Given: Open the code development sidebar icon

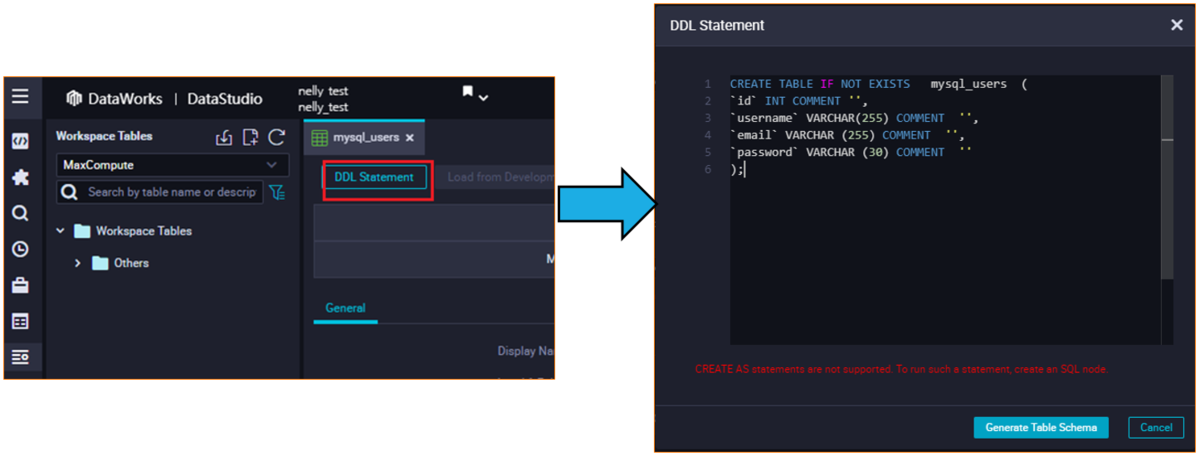Looking at the screenshot, I should [x=20, y=141].
